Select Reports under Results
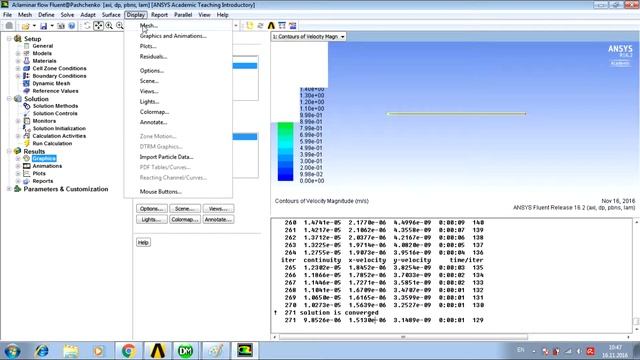The height and width of the screenshot is (360, 640). [x=42, y=181]
